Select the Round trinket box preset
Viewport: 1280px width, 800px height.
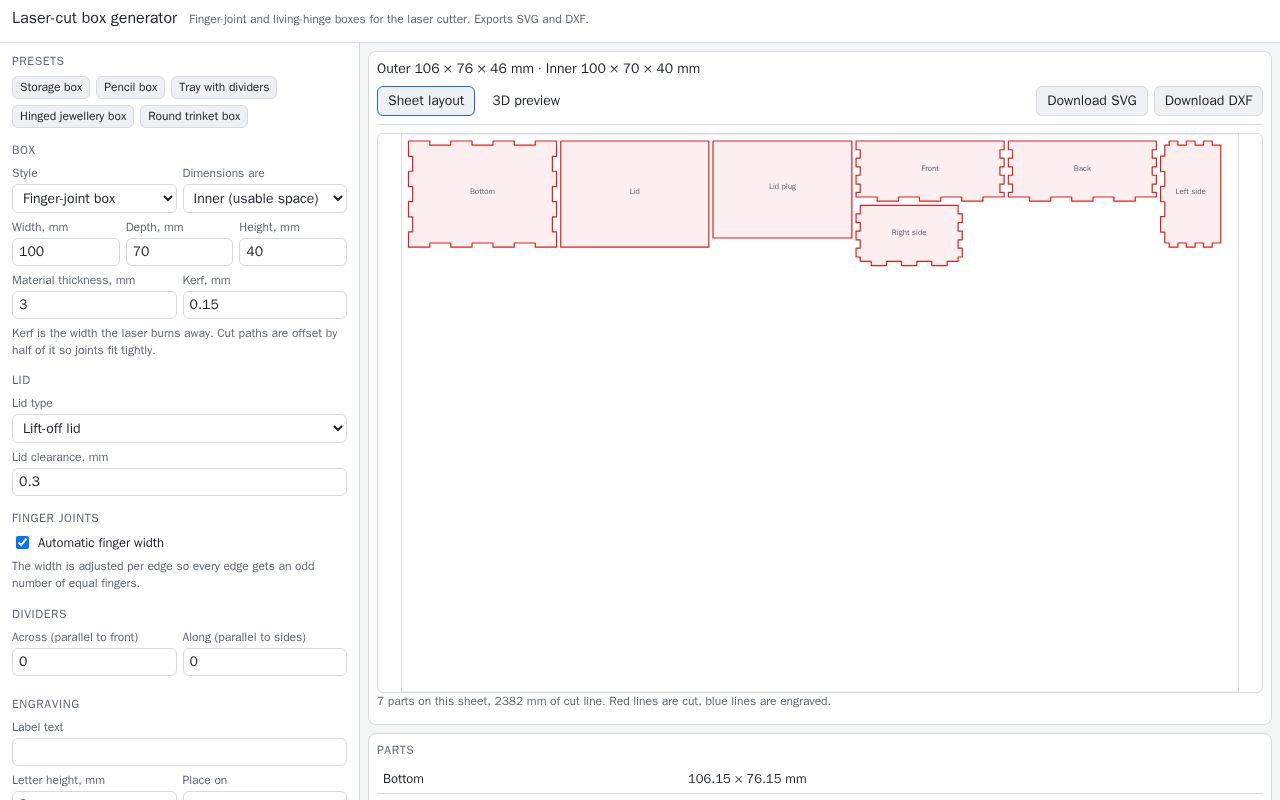coord(194,117)
